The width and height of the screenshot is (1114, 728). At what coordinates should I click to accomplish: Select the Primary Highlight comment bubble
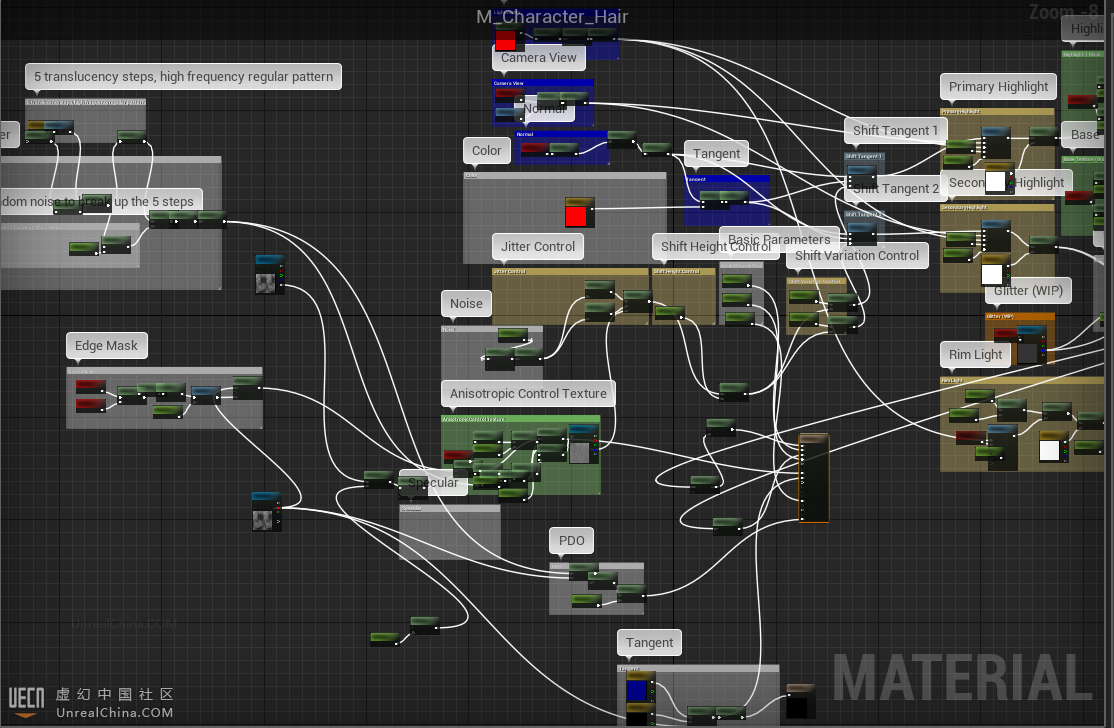pos(998,87)
